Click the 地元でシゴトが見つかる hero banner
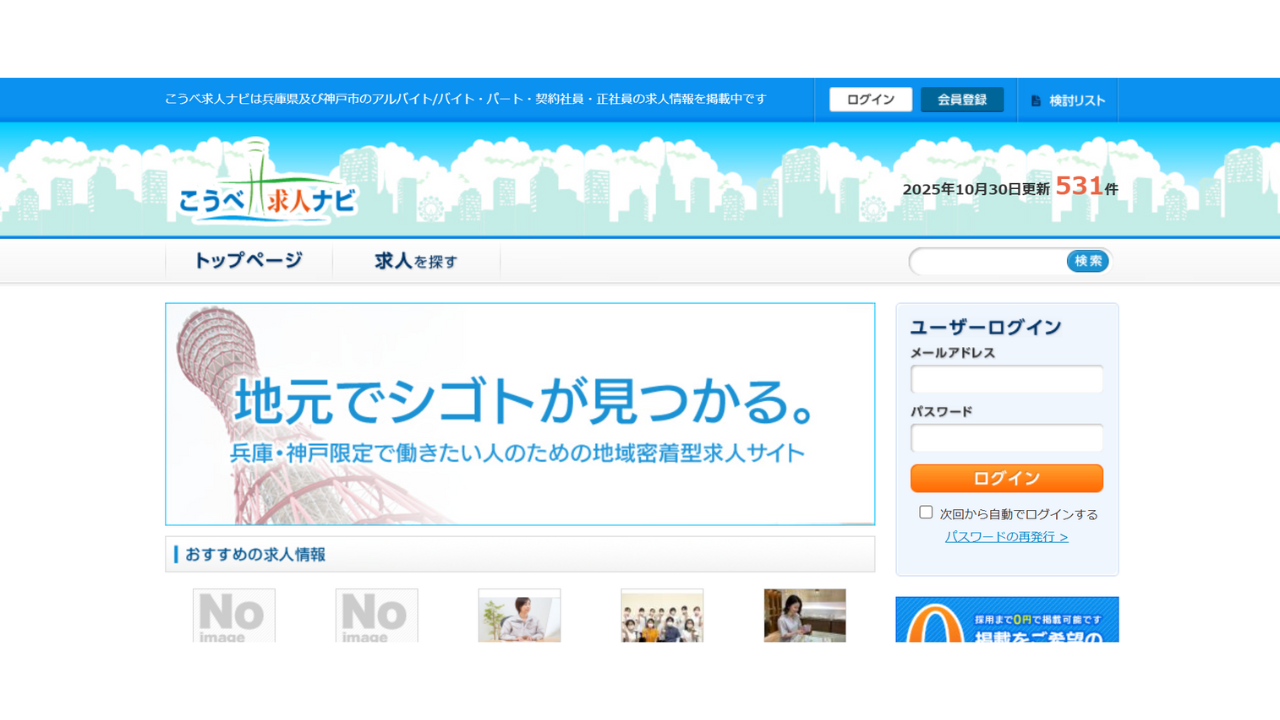The height and width of the screenshot is (720, 1280). [x=520, y=414]
